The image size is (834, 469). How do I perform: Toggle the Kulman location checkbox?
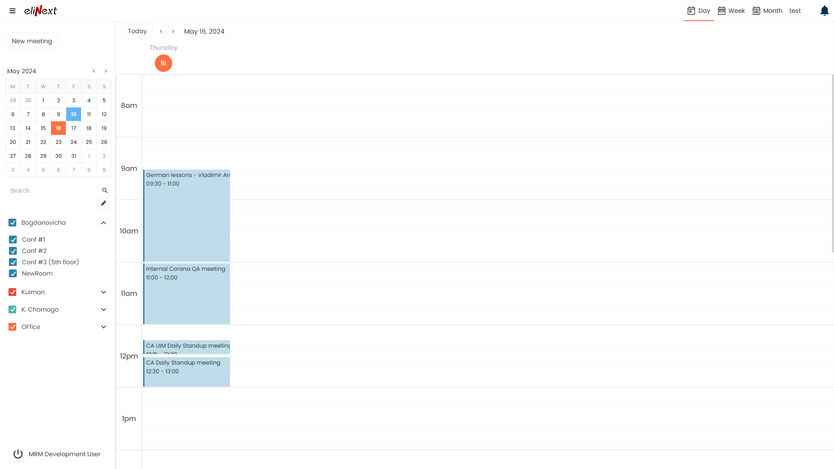coord(13,292)
